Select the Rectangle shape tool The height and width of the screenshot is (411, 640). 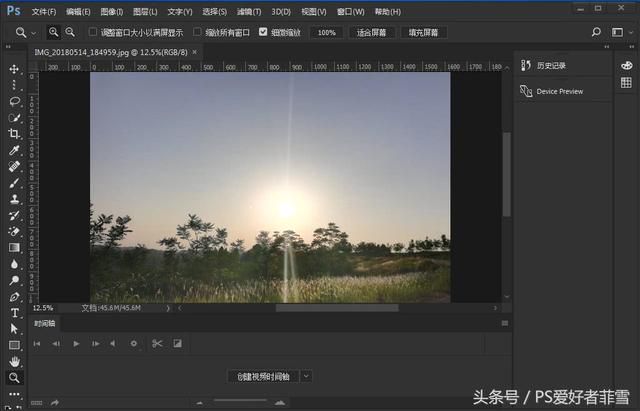coord(14,345)
